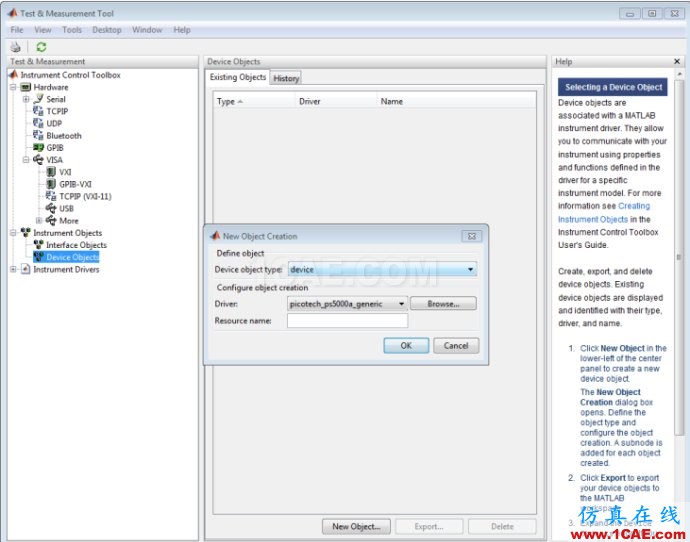The width and height of the screenshot is (690, 542).
Task: Click the Interface Objects icon
Action: [x=39, y=245]
